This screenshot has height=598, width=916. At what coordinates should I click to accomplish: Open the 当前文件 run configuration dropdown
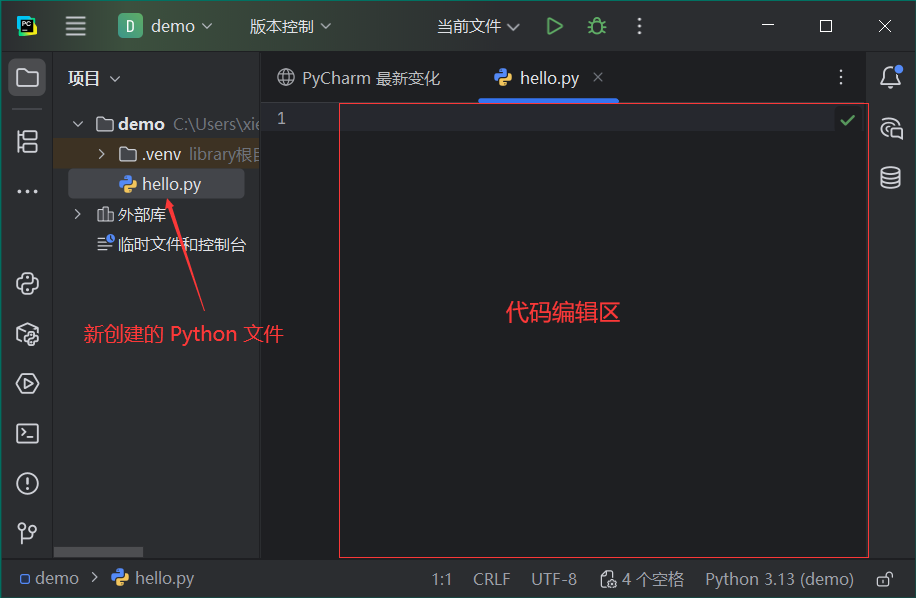tap(478, 26)
